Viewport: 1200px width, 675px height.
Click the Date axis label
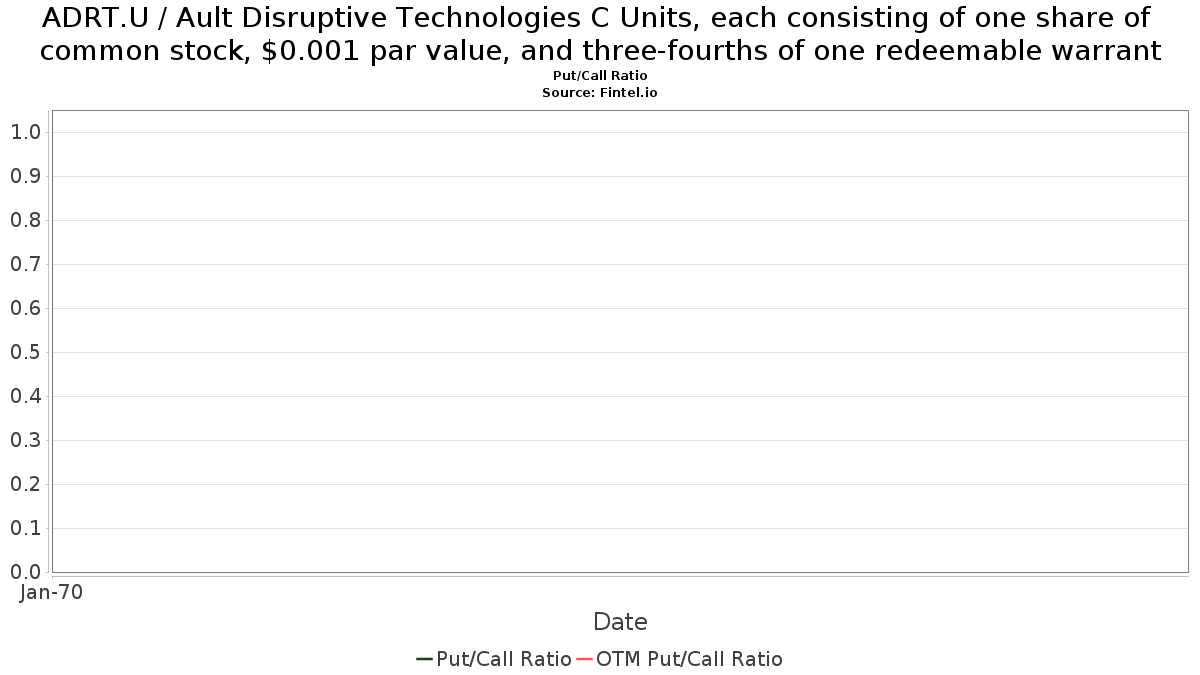620,622
